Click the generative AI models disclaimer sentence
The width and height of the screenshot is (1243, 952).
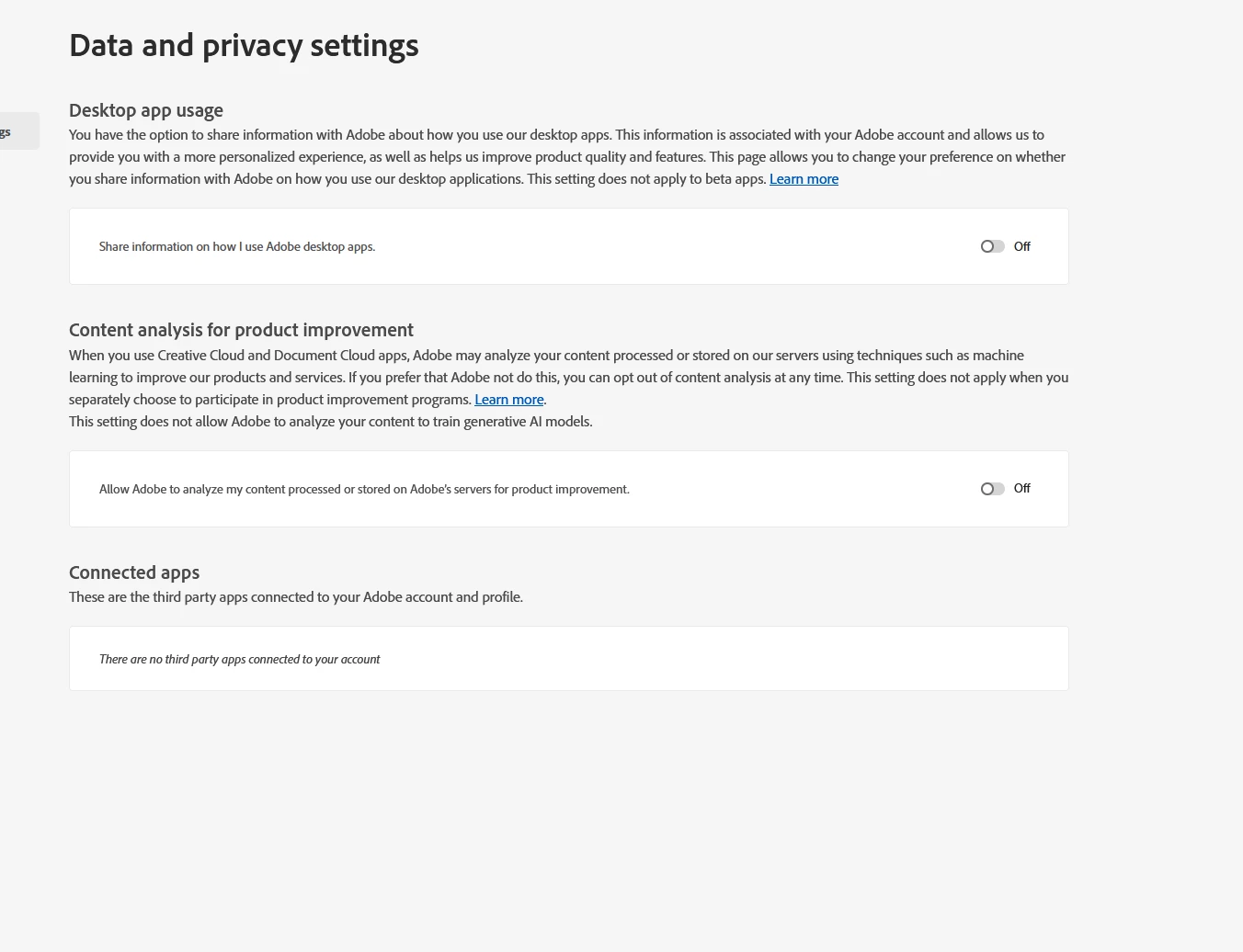point(331,422)
